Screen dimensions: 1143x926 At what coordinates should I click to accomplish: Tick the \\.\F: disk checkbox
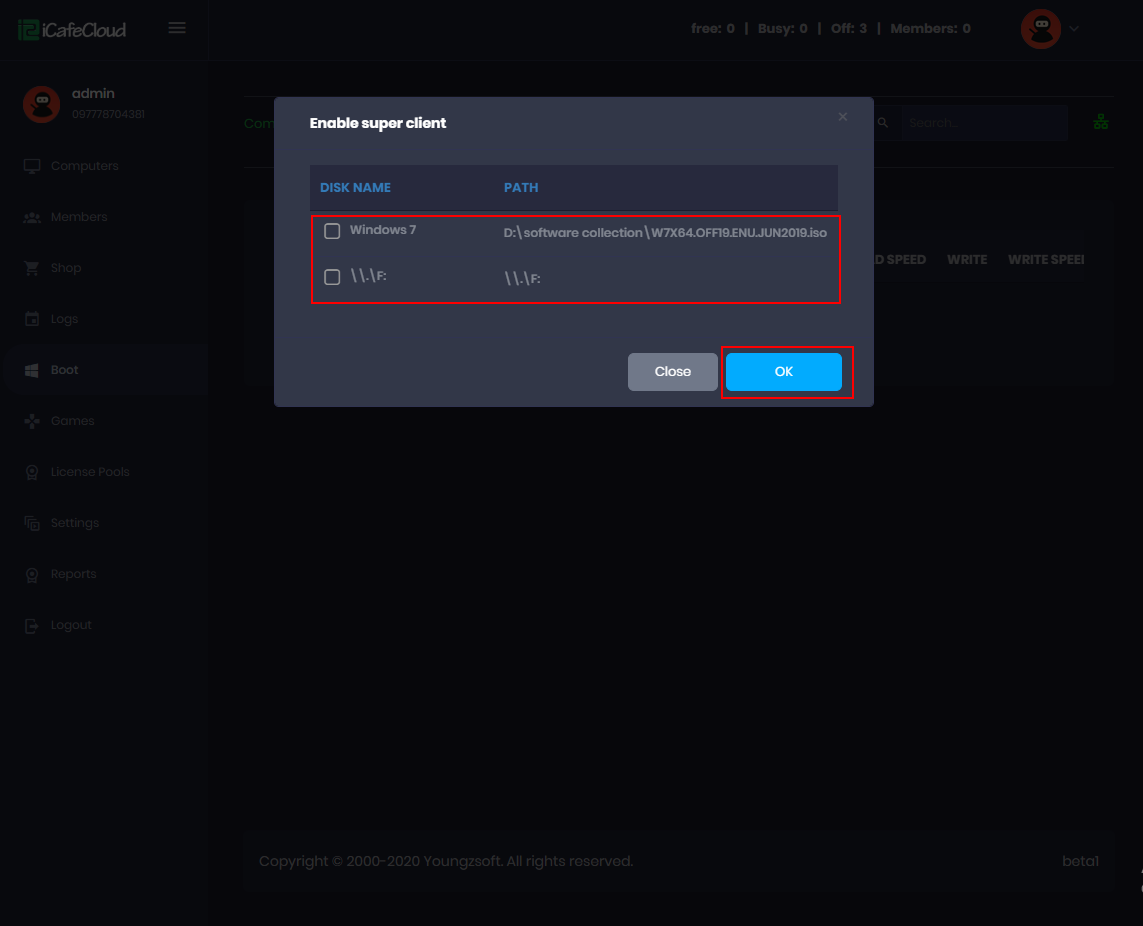tap(332, 277)
